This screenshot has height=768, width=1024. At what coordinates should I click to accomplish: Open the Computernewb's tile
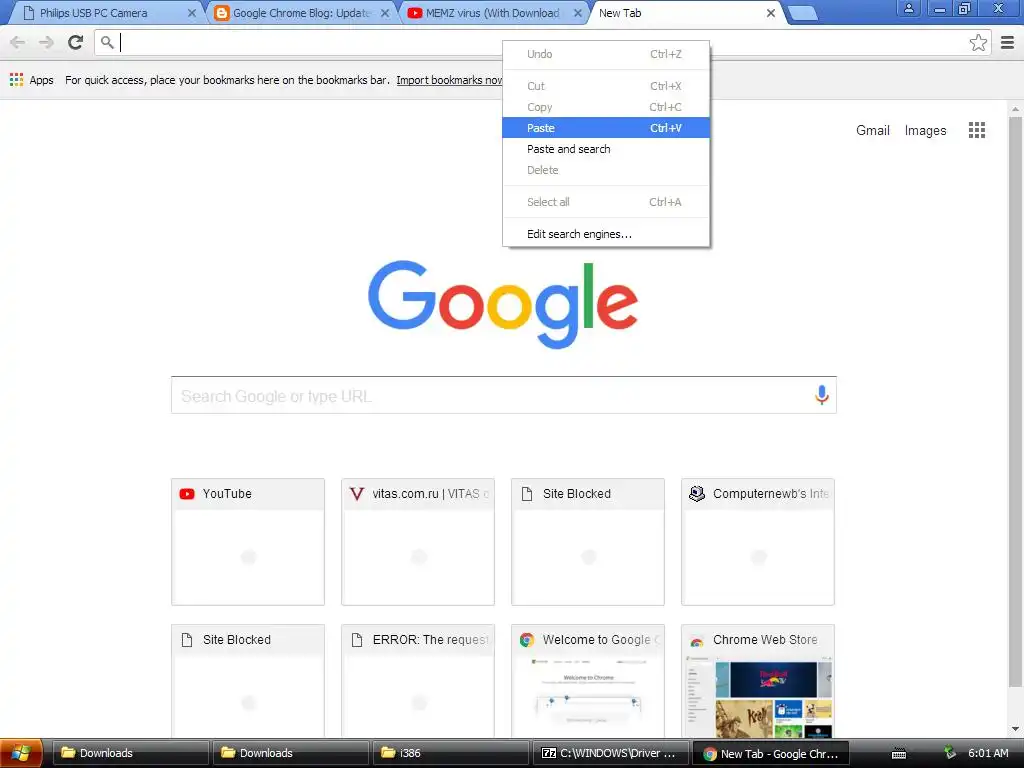tap(758, 541)
